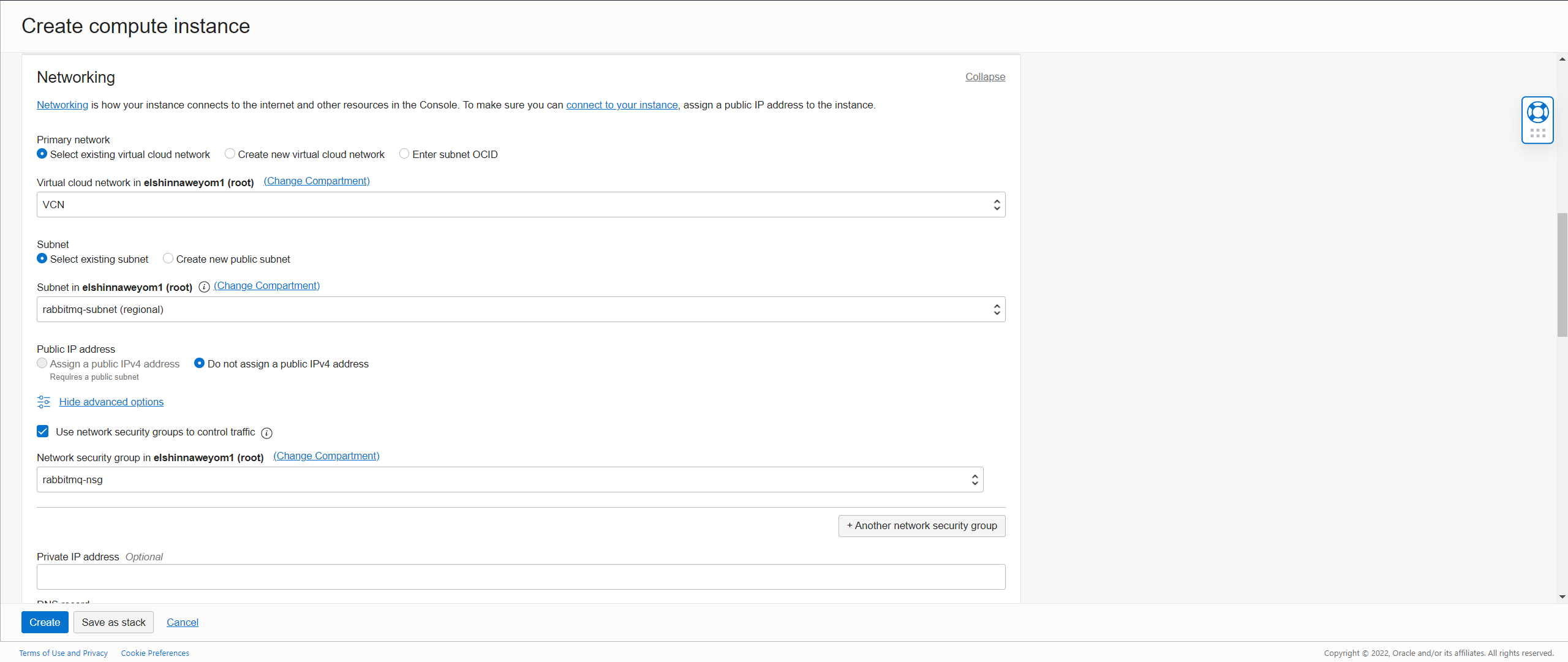Viewport: 1568px width, 662px height.
Task: Click Save as stack
Action: coord(113,622)
